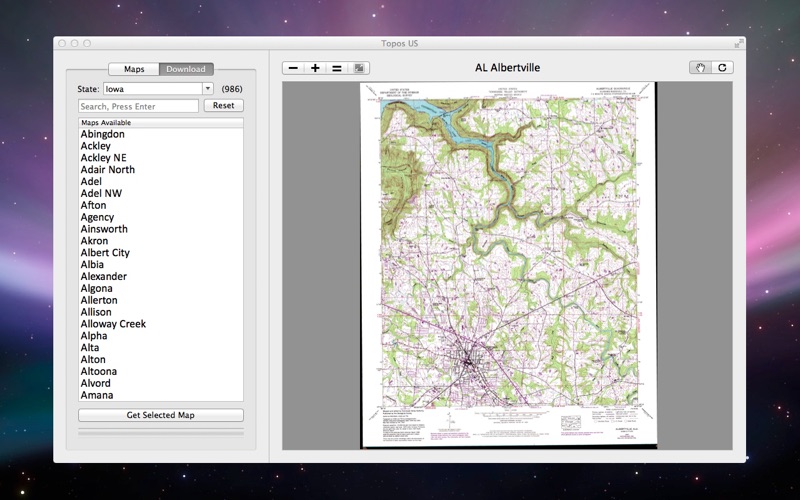Screen dimensions: 800x500
Task: Switch to the Maps tab
Action: [134, 69]
